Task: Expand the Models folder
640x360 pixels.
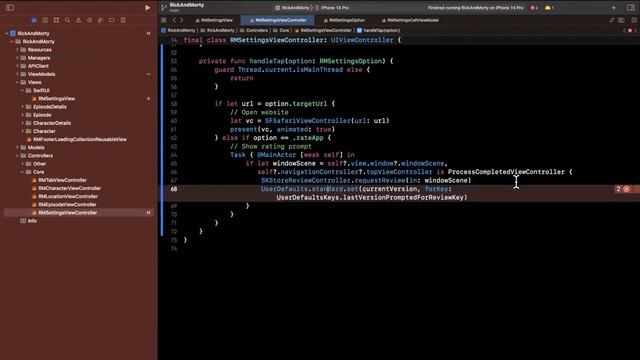Action: 18,148
